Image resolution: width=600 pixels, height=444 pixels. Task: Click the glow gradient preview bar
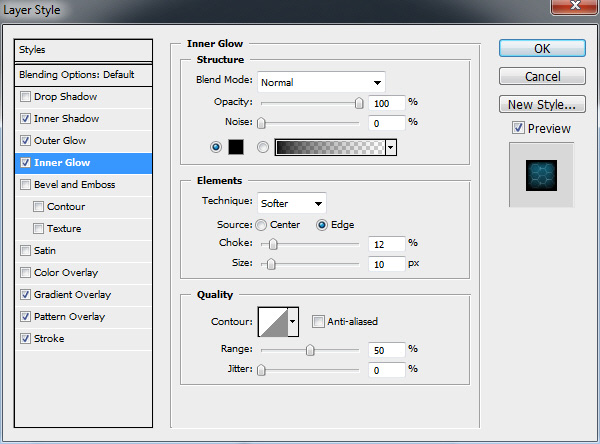(330, 147)
